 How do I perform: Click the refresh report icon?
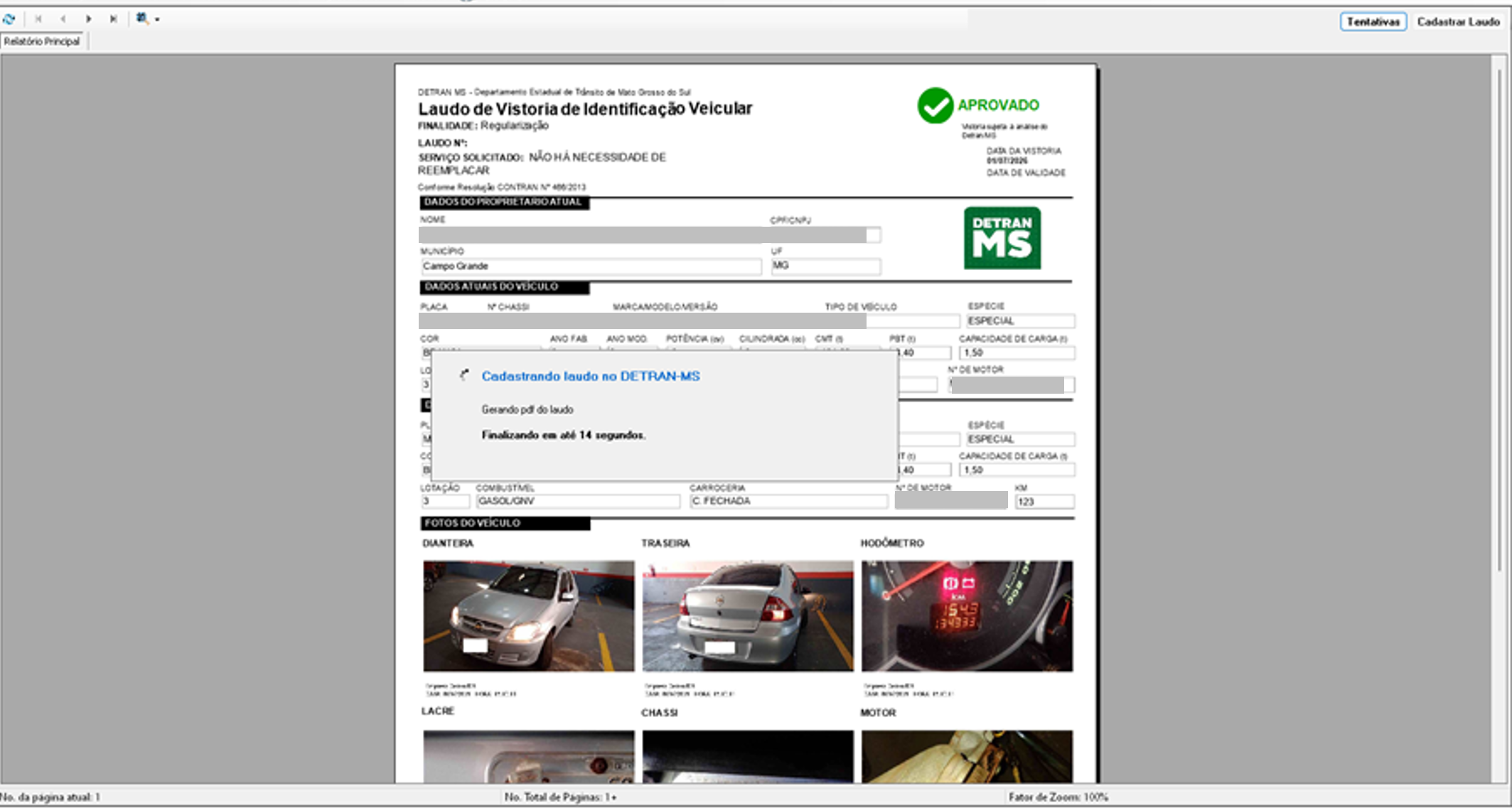[9, 19]
